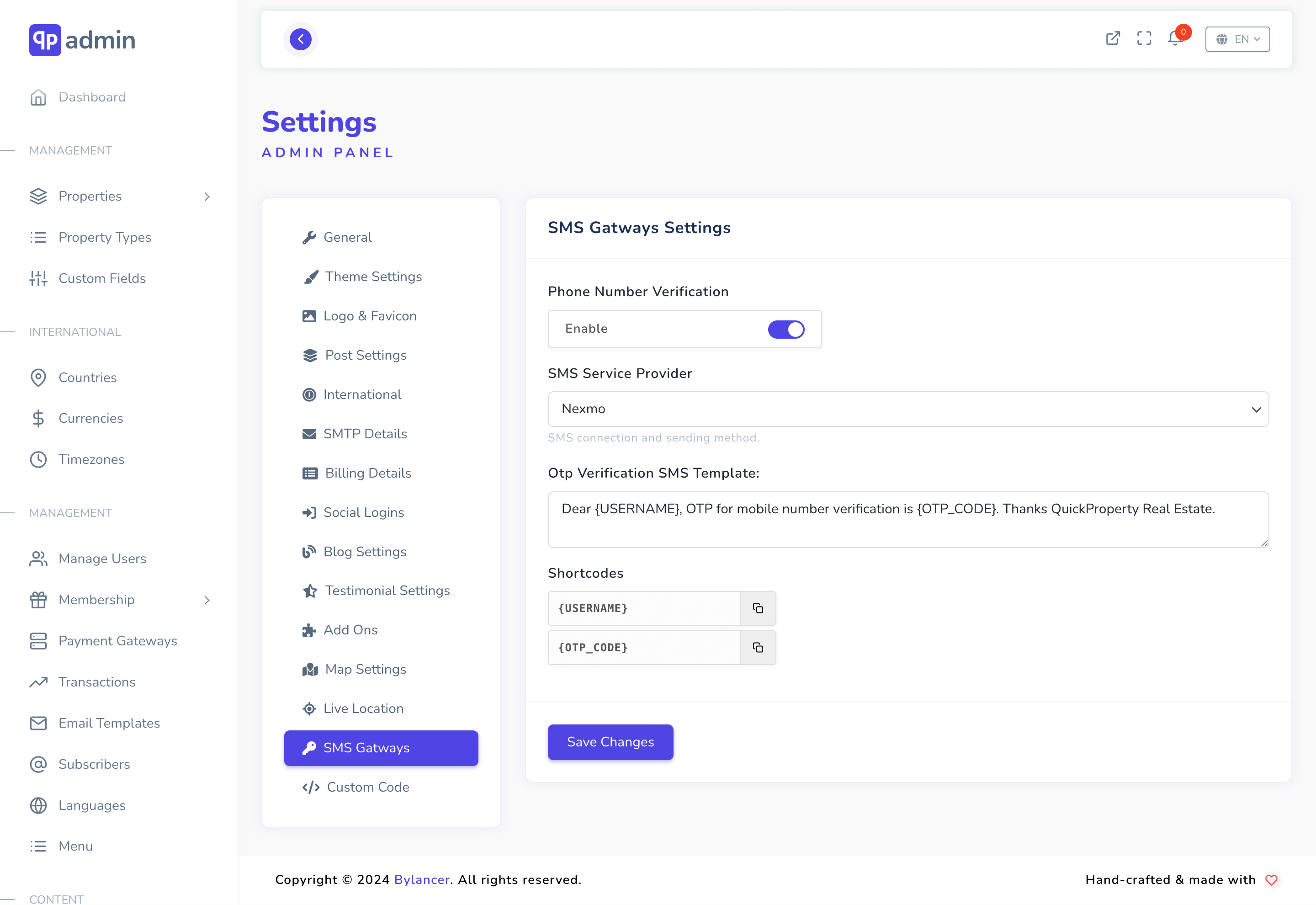Open Property Types page

(105, 237)
